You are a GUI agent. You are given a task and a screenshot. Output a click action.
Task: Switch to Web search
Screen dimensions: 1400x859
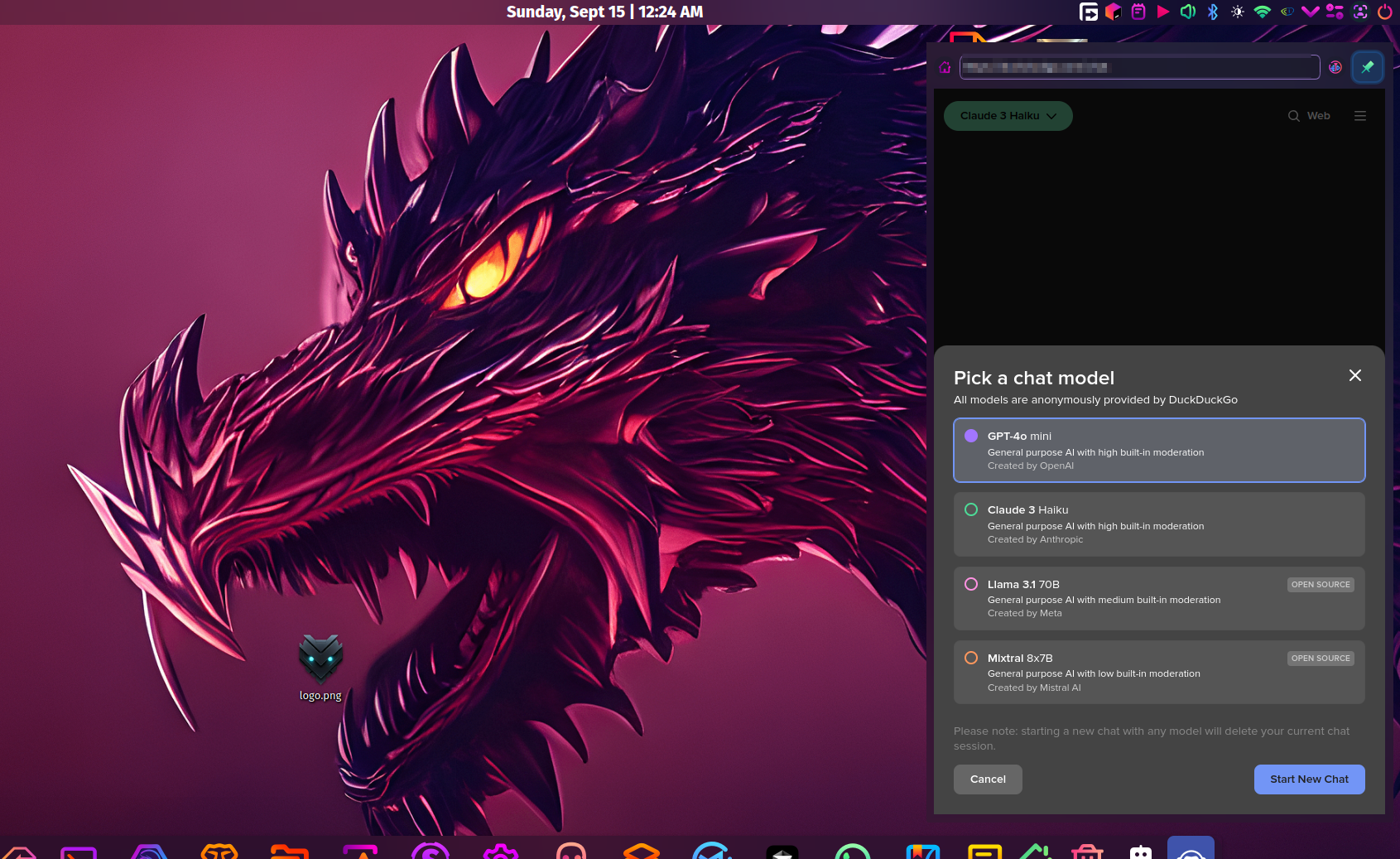point(1309,116)
